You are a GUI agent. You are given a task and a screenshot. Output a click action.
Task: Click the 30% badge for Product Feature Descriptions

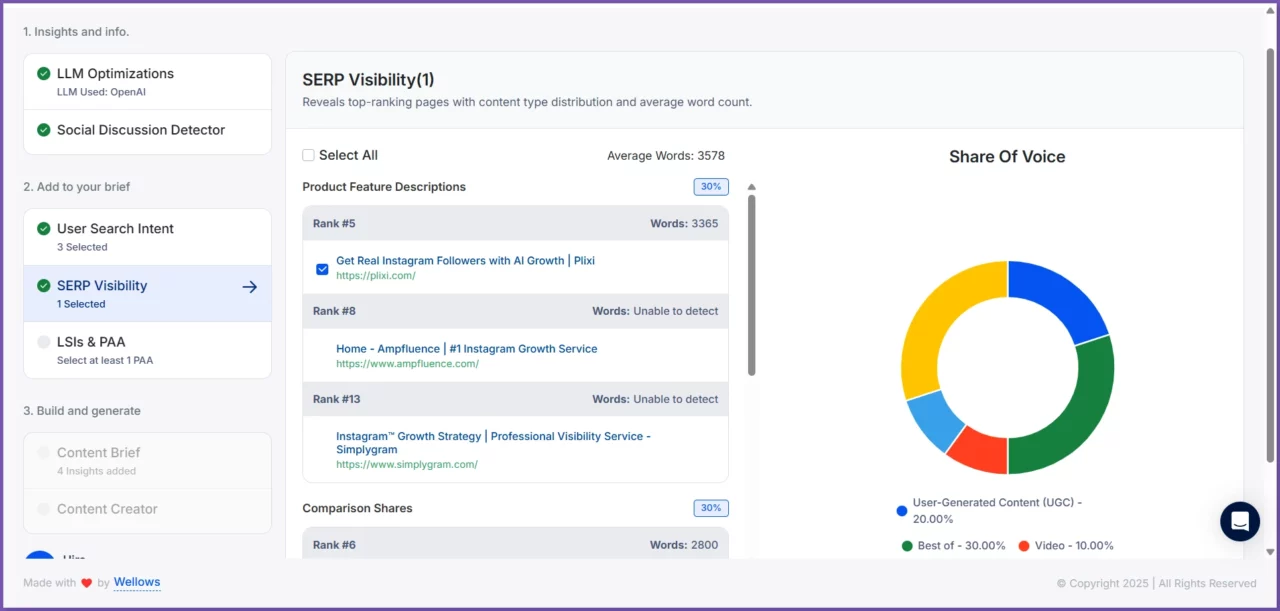pyautogui.click(x=711, y=187)
